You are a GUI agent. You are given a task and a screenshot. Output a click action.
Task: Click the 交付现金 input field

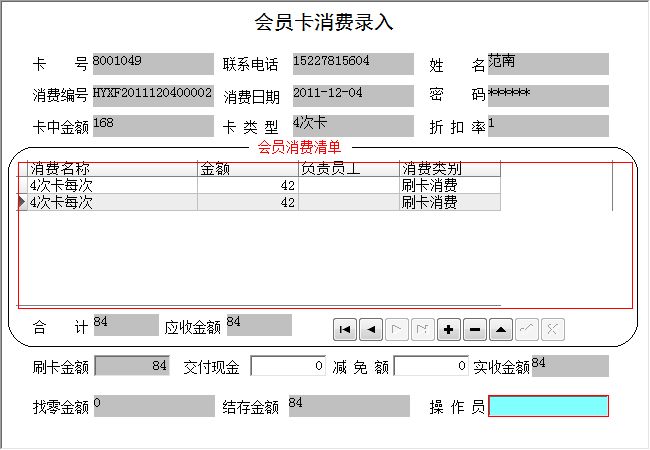(x=288, y=367)
